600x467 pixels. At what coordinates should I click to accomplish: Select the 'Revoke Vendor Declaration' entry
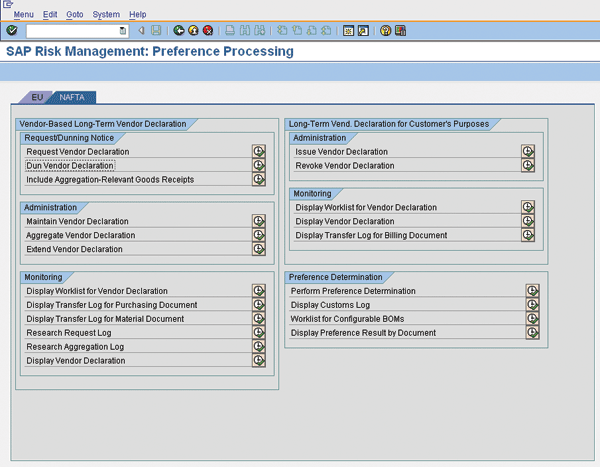pos(344,165)
